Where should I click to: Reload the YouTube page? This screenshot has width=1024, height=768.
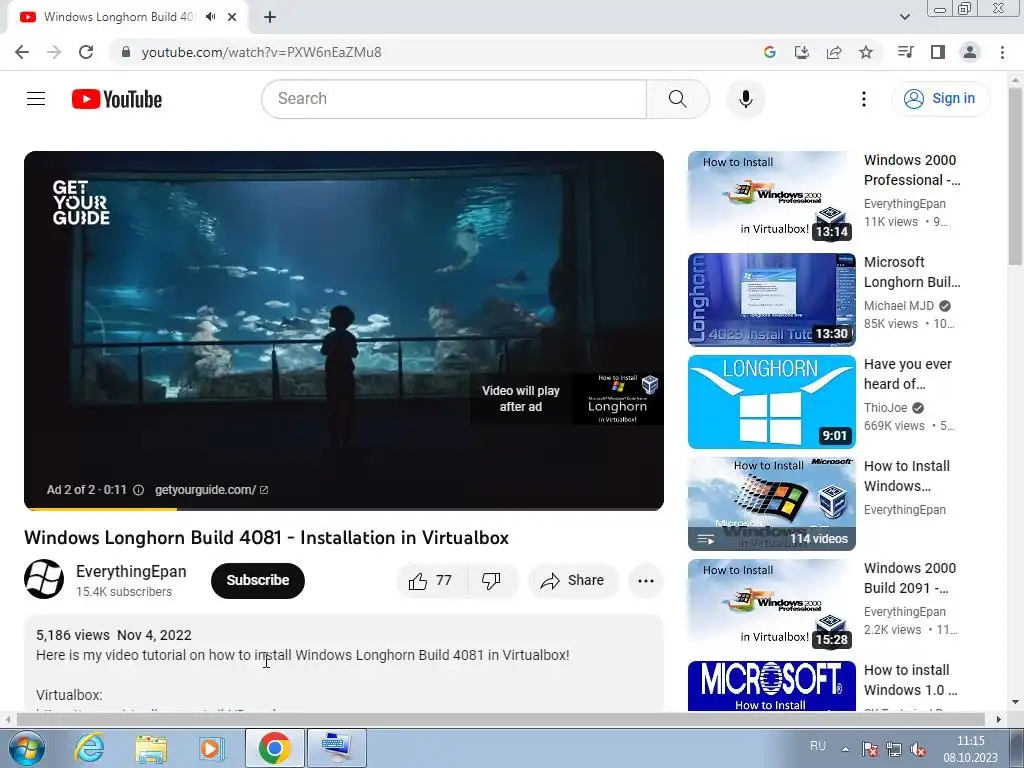[86, 52]
